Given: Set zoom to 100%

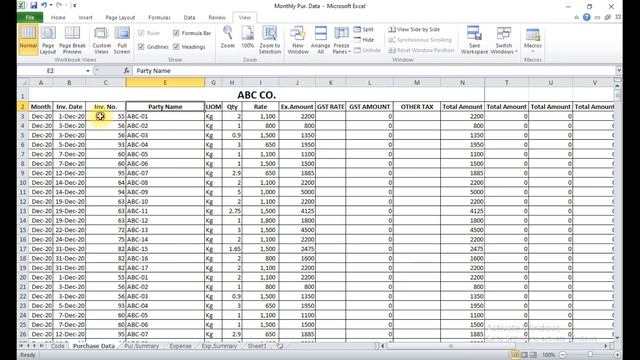Looking at the screenshot, I should pyautogui.click(x=248, y=37).
